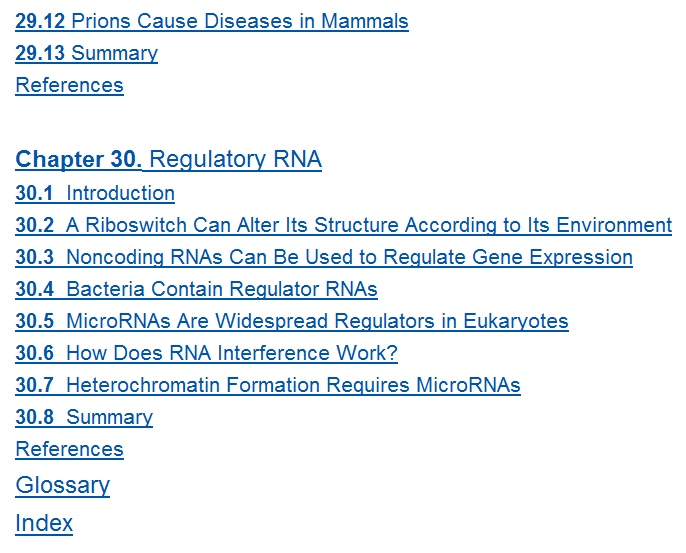Open References link below 29.13 Summary
The width and height of the screenshot is (686, 553).
tap(69, 85)
